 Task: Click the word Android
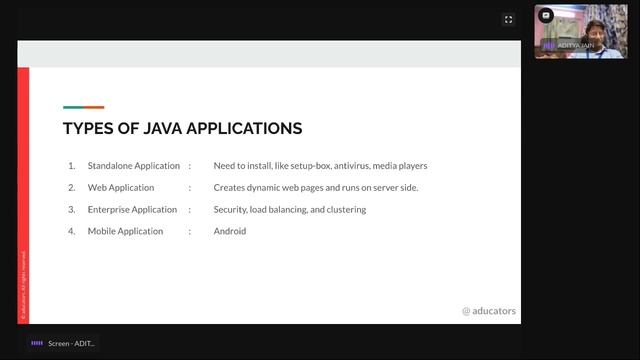(x=230, y=231)
